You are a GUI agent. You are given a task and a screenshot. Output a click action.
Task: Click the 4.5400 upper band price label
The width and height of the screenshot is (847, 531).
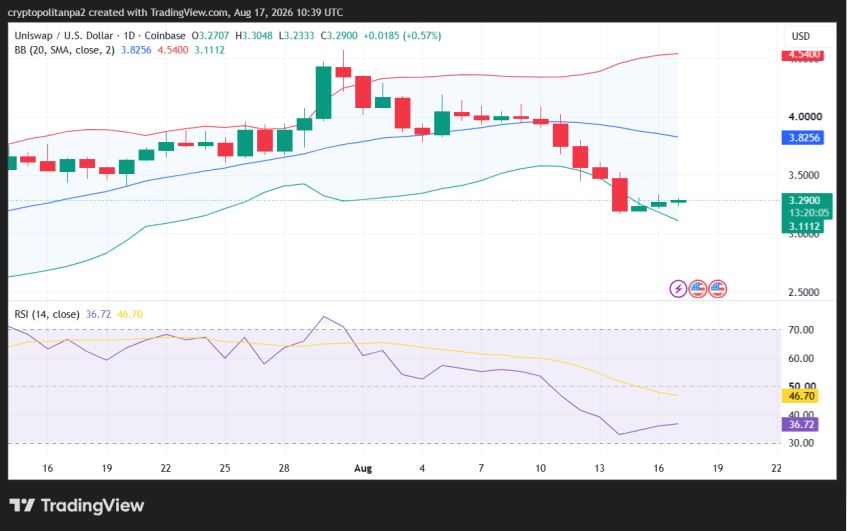803,55
